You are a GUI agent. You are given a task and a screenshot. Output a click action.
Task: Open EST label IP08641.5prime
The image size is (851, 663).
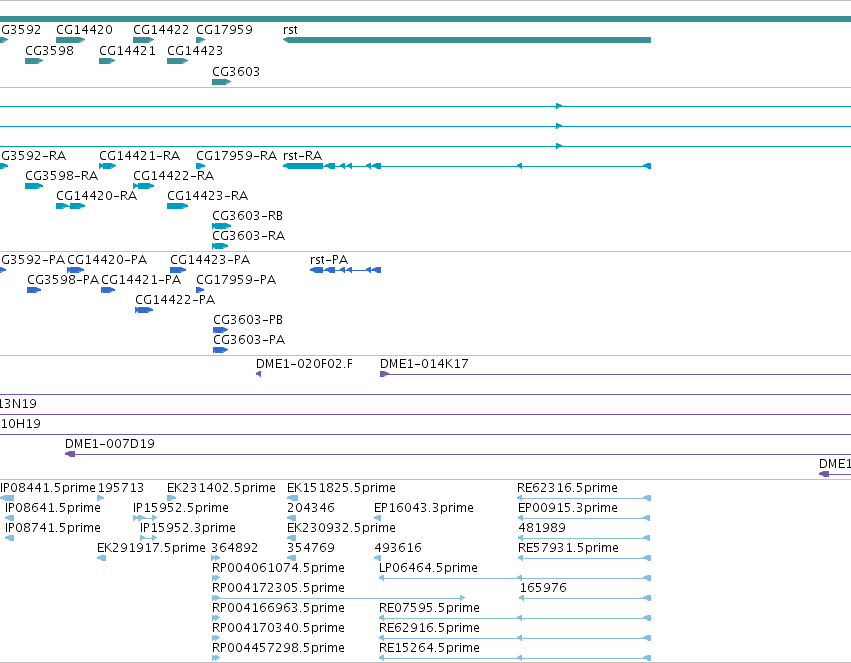click(x=53, y=508)
